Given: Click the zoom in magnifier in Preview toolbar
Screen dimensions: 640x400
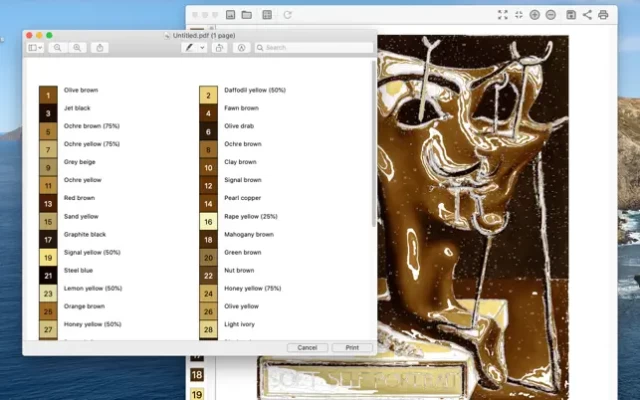Looking at the screenshot, I should click(x=78, y=47).
